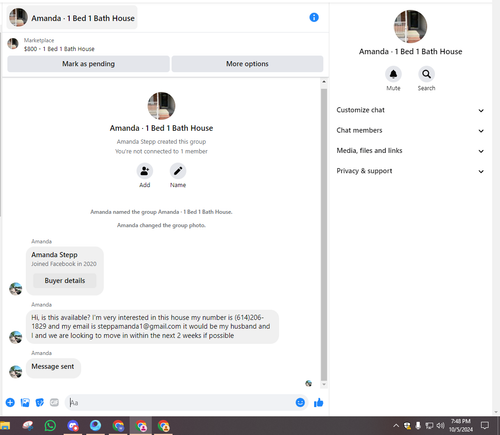Click the text 'Amanda Stepp created this group'

[x=161, y=142]
